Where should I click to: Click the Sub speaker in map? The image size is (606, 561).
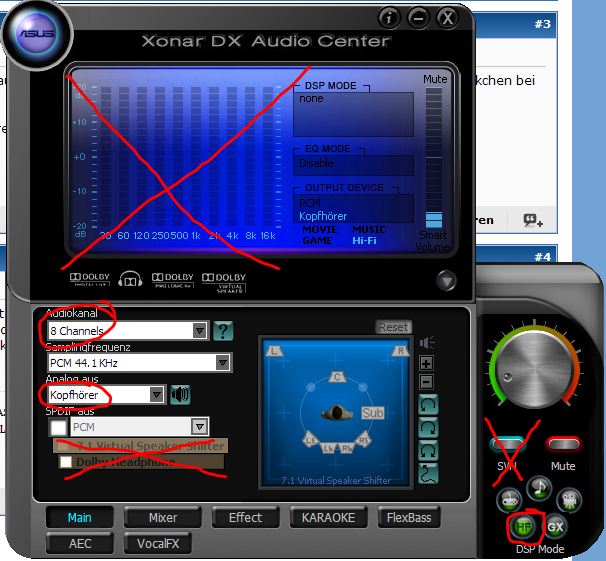[x=373, y=413]
